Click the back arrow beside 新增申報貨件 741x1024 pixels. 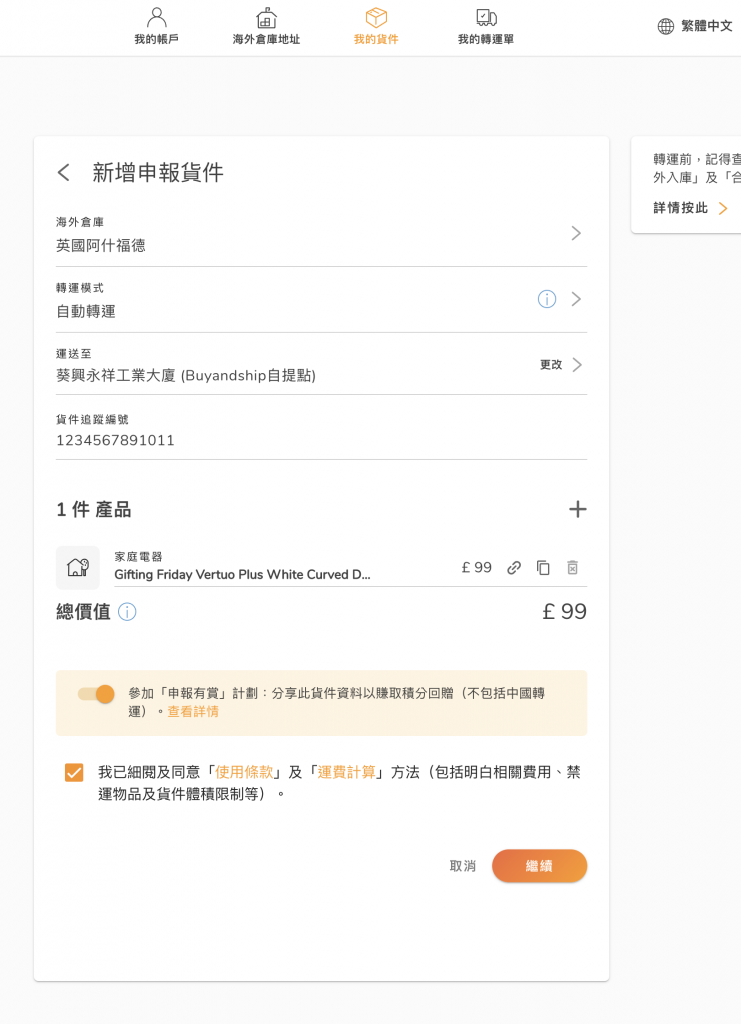coord(64,172)
